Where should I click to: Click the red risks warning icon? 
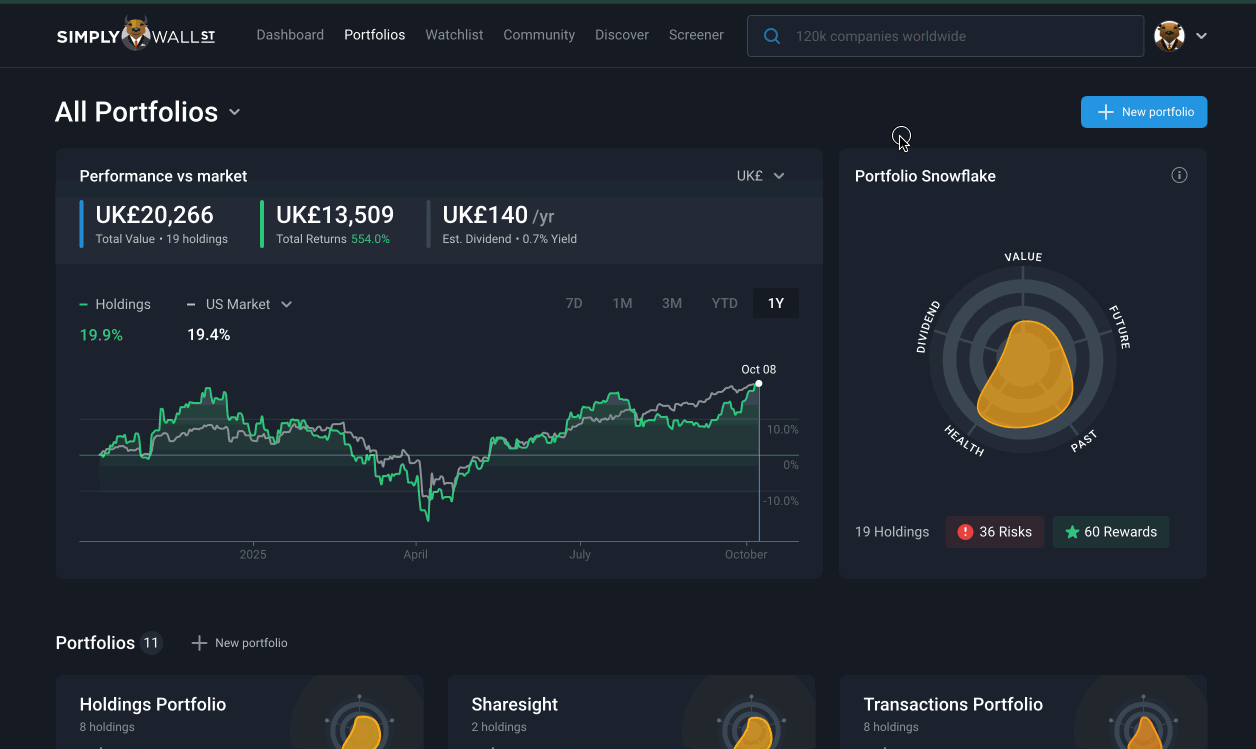(x=965, y=532)
